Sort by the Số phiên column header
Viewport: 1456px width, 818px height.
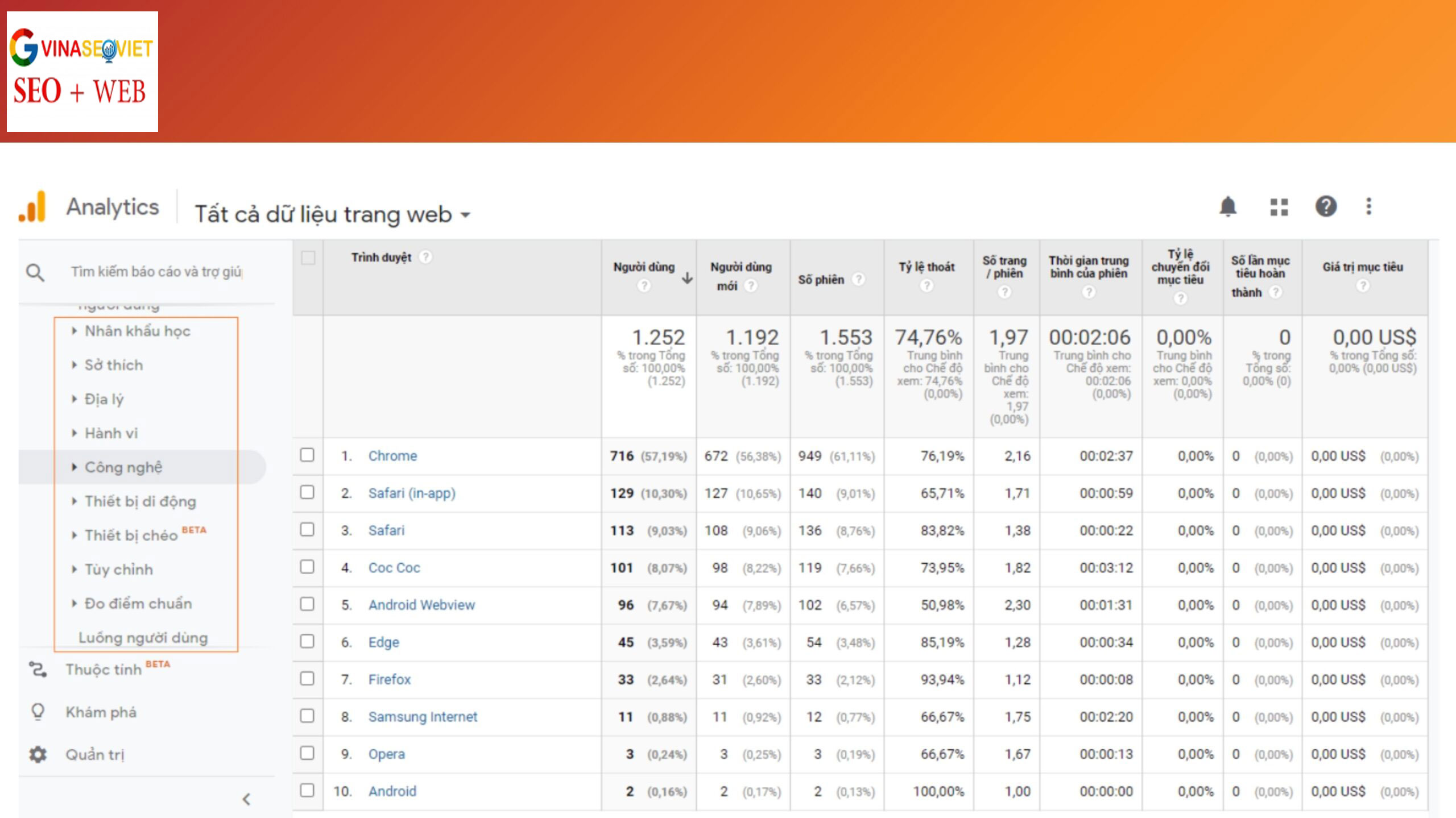pos(821,280)
